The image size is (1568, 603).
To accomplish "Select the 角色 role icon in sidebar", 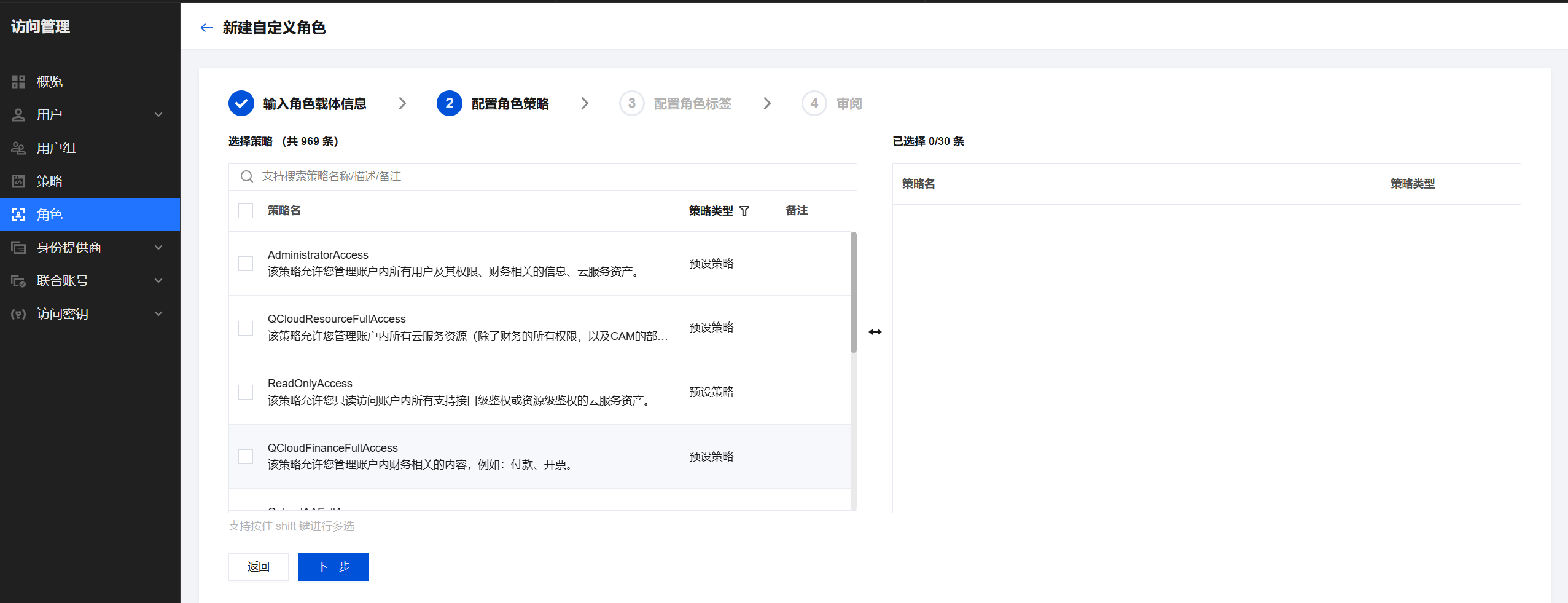I will pyautogui.click(x=18, y=215).
